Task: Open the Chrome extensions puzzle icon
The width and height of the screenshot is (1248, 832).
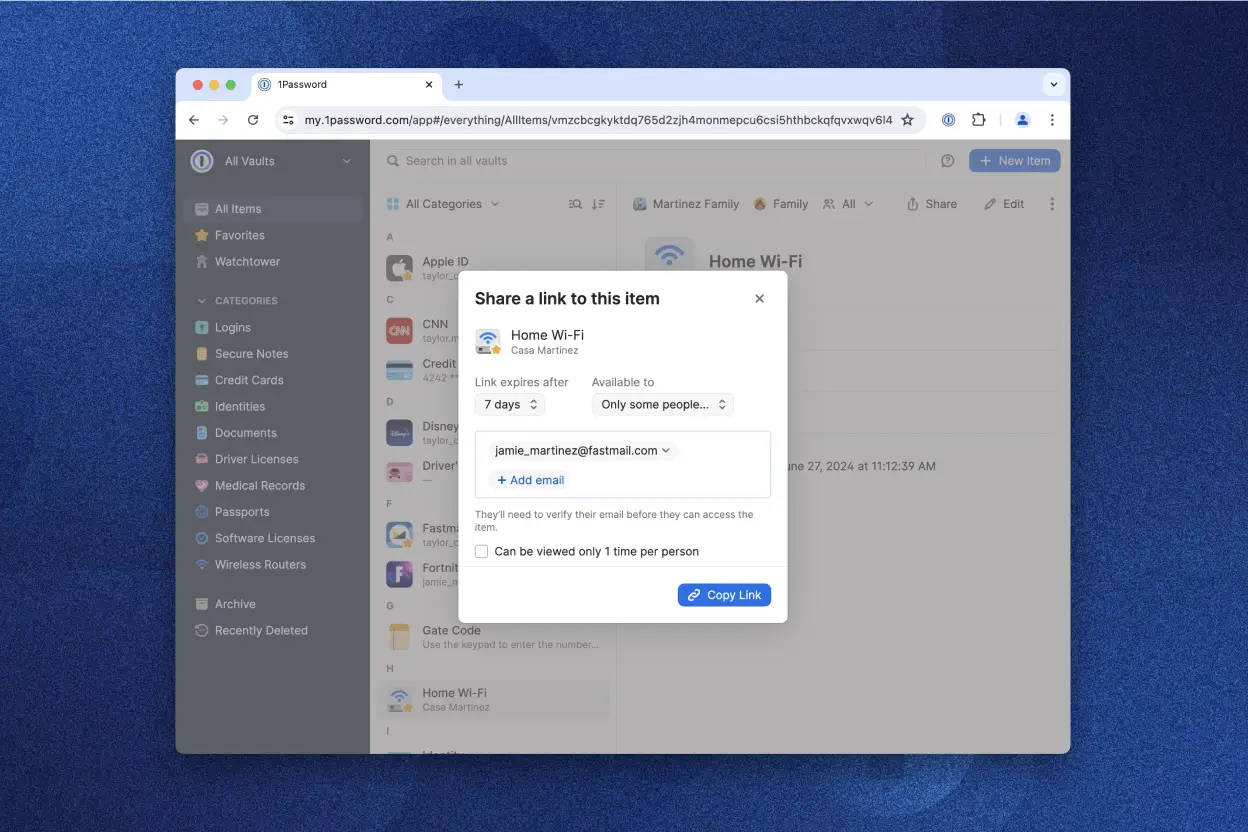Action: (979, 120)
